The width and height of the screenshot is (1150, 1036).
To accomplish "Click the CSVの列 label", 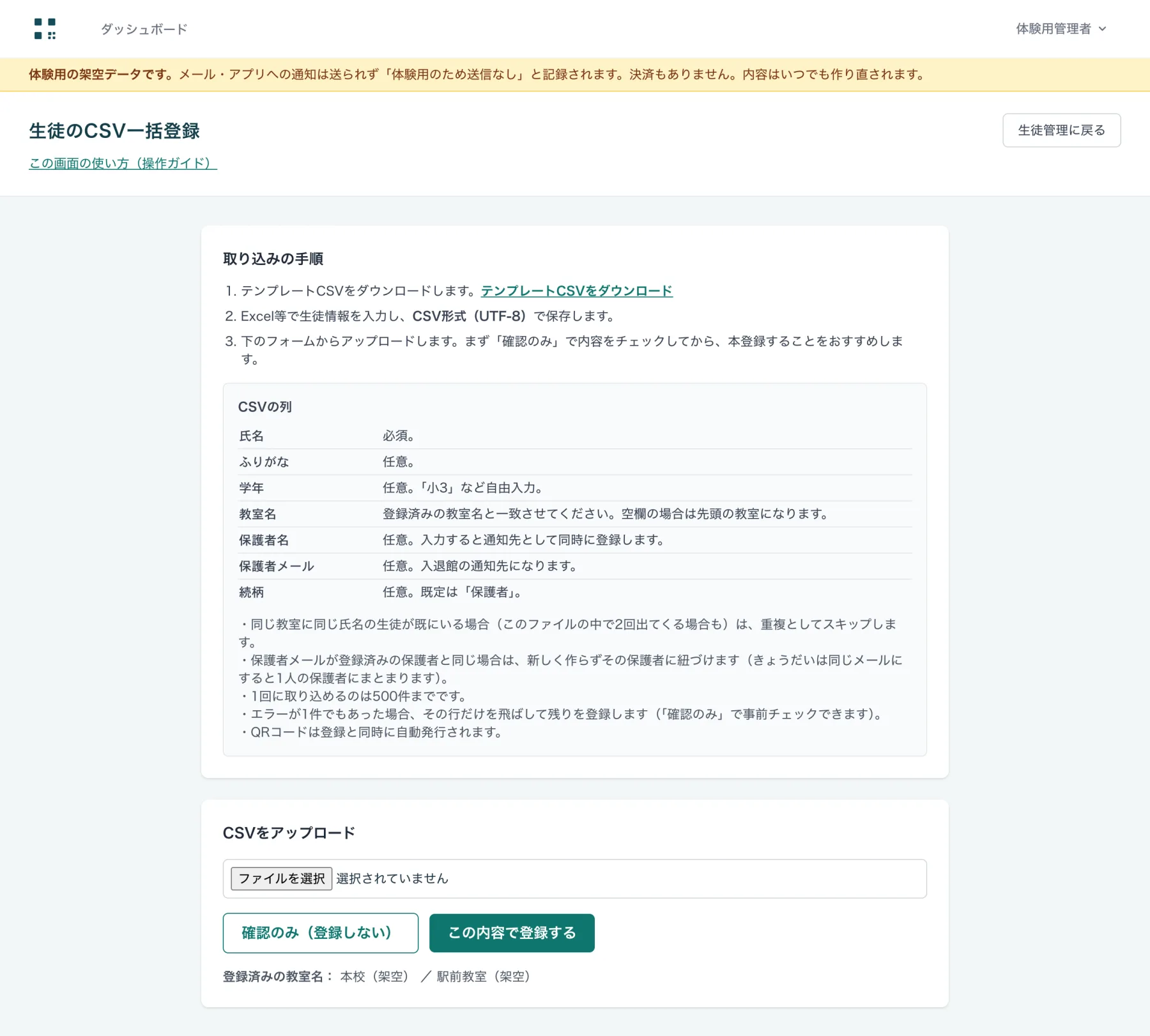I will coord(264,407).
